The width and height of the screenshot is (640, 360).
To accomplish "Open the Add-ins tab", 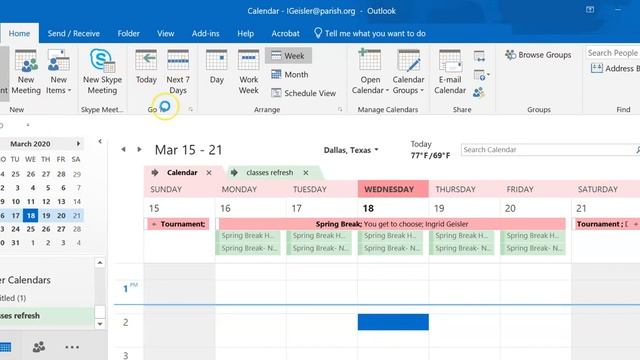I will tap(205, 33).
